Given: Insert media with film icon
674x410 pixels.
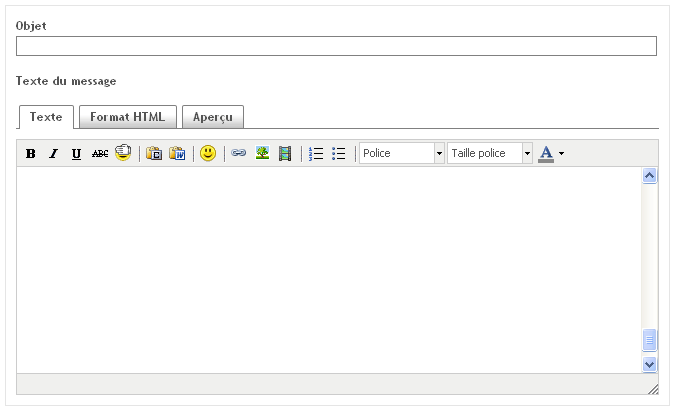Looking at the screenshot, I should click(x=285, y=154).
